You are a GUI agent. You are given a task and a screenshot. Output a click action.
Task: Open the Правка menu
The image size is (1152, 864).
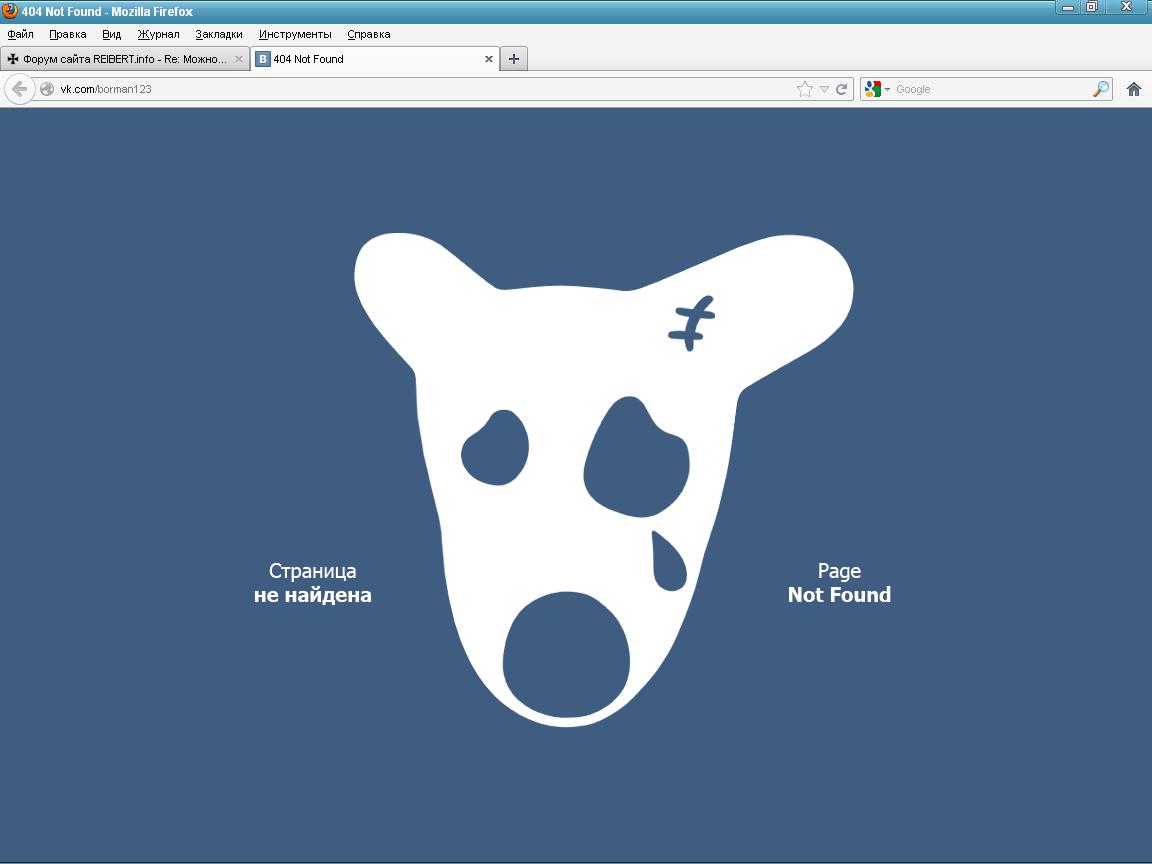[68, 34]
